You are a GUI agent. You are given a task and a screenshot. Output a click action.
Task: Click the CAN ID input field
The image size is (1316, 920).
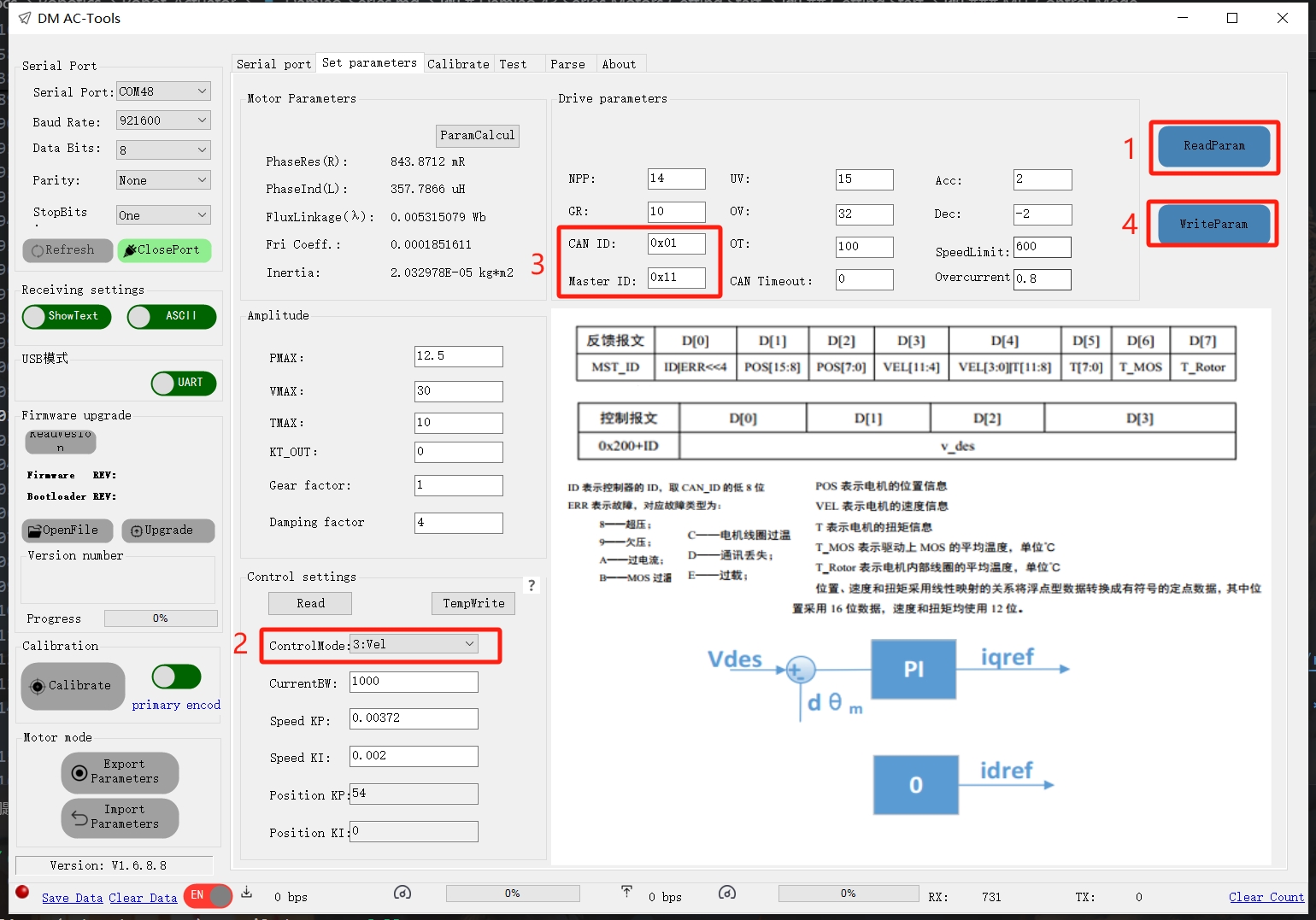tap(677, 243)
